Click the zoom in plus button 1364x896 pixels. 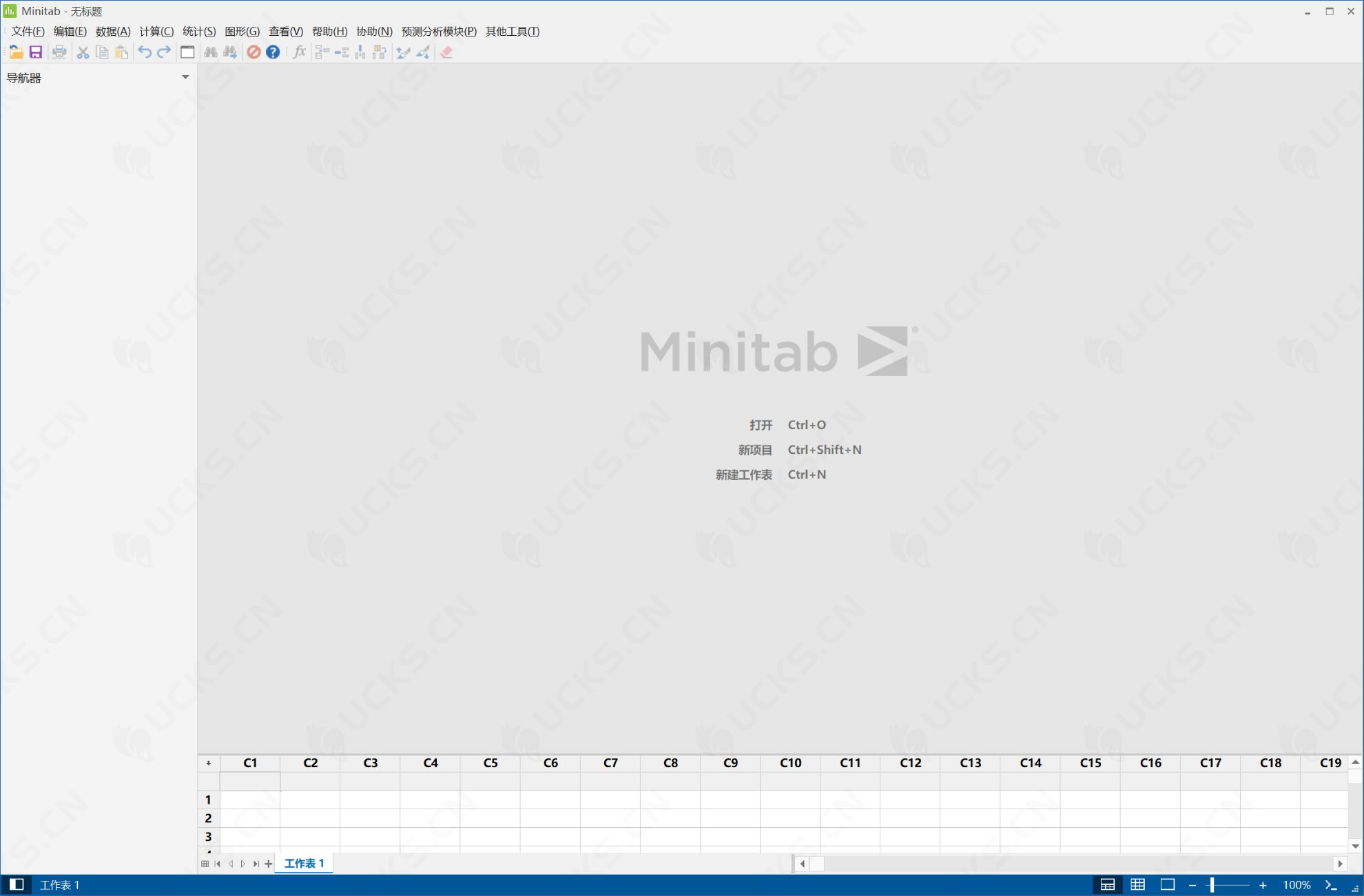coord(1263,886)
